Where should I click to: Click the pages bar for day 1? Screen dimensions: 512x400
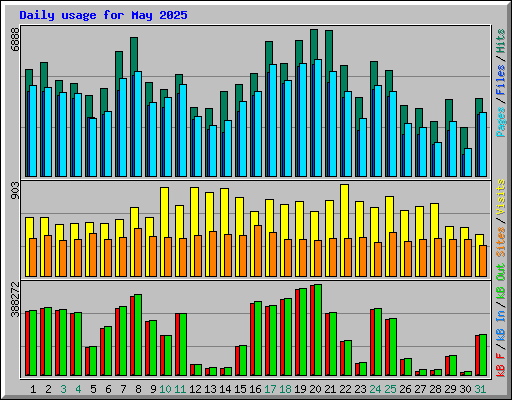[33, 131]
